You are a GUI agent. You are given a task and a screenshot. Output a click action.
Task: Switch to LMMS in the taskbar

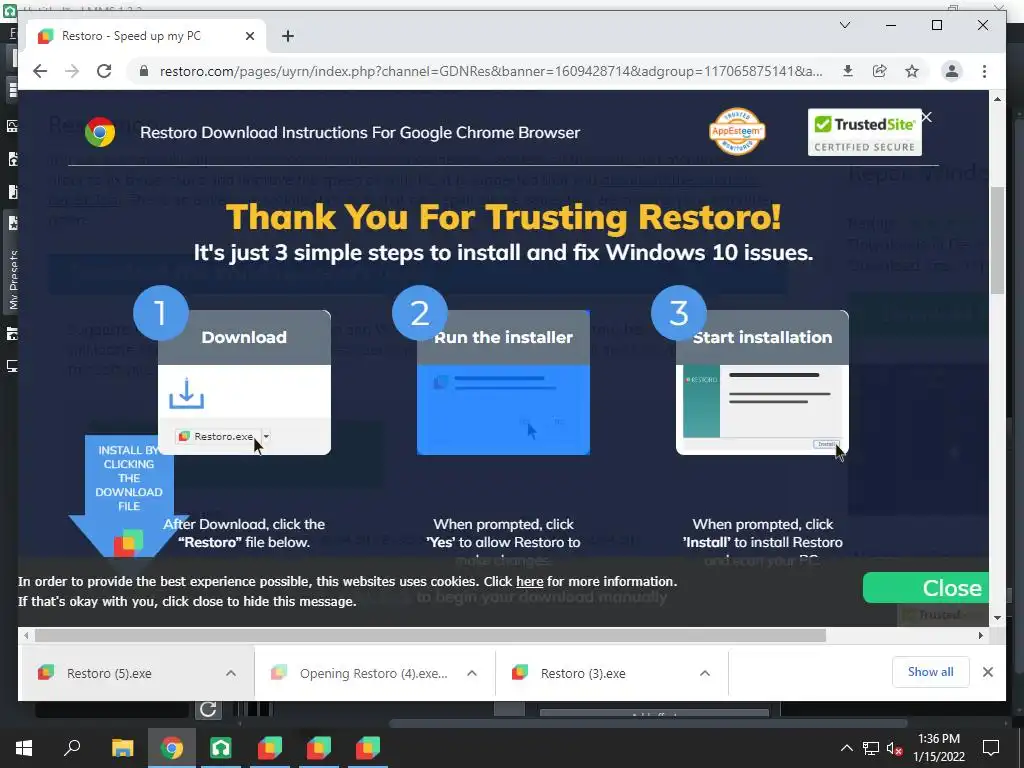(x=221, y=748)
